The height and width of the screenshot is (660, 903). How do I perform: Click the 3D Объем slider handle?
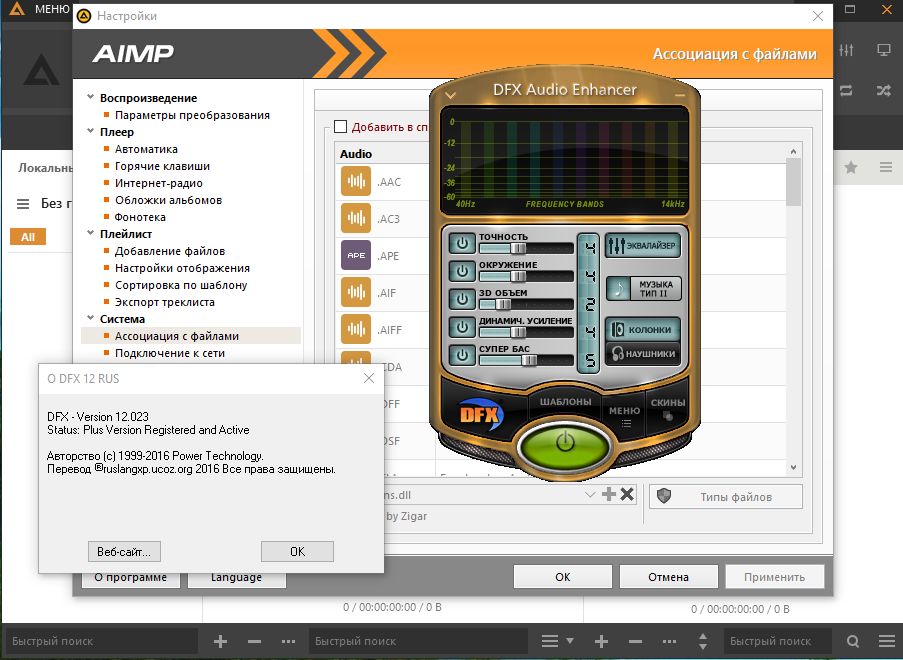pyautogui.click(x=503, y=304)
